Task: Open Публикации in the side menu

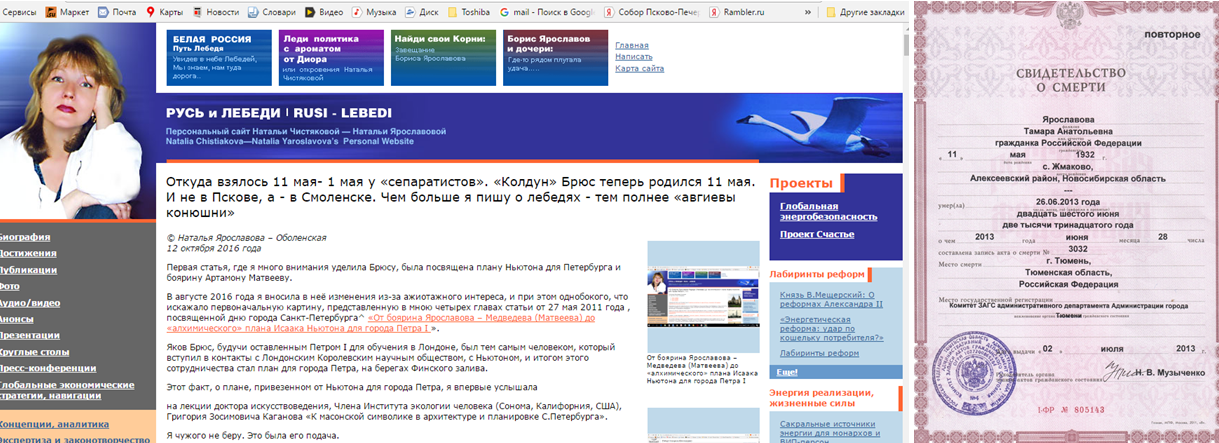Action: 28,269
